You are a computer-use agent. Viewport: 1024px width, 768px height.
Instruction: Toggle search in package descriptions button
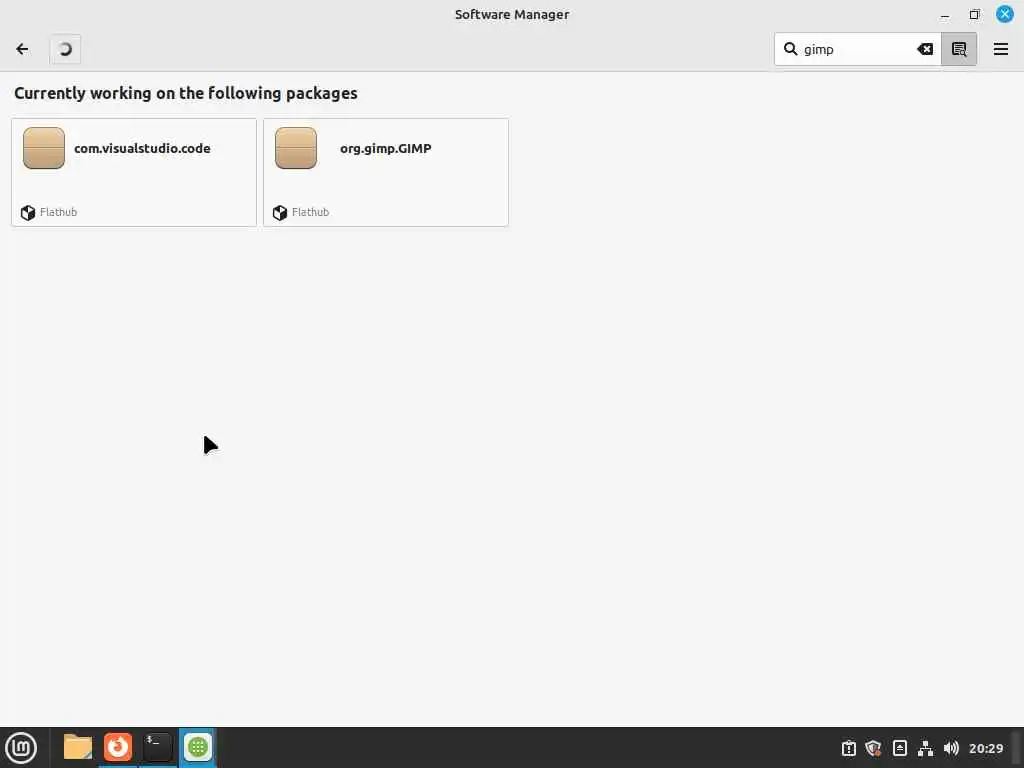pos(959,49)
